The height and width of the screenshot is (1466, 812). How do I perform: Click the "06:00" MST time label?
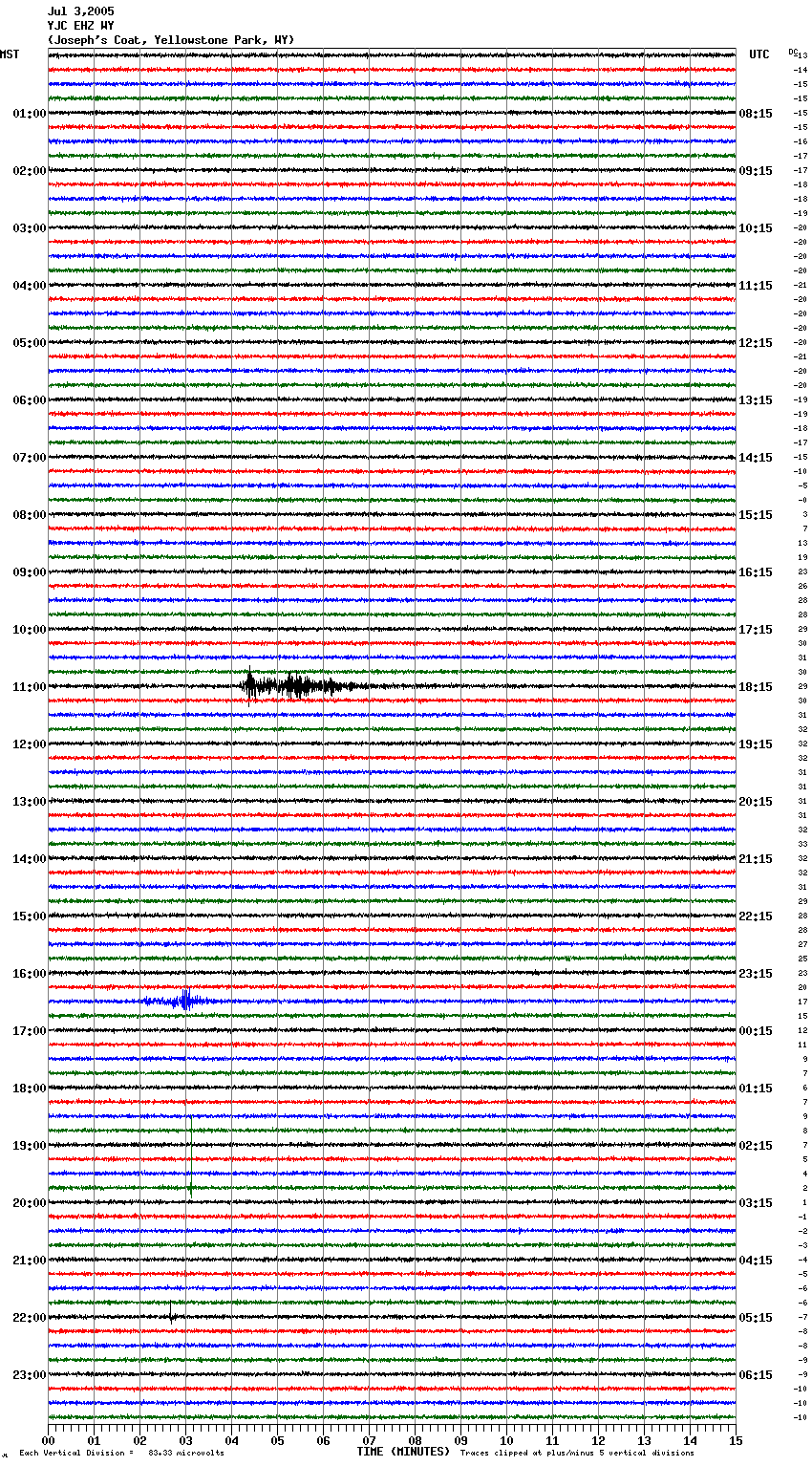pos(30,400)
